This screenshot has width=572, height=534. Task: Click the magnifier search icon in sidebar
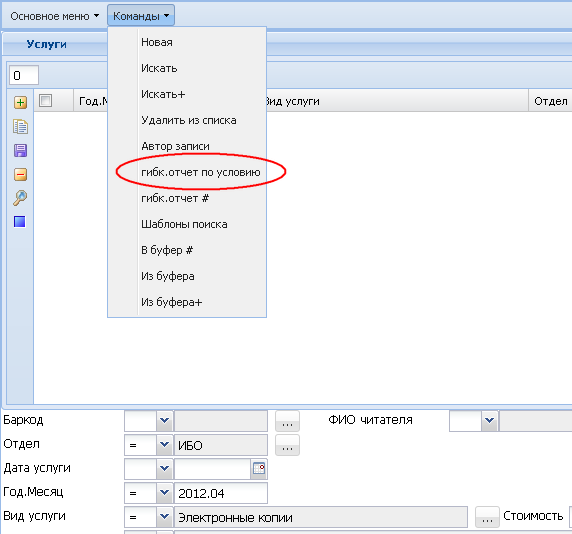tap(20, 198)
